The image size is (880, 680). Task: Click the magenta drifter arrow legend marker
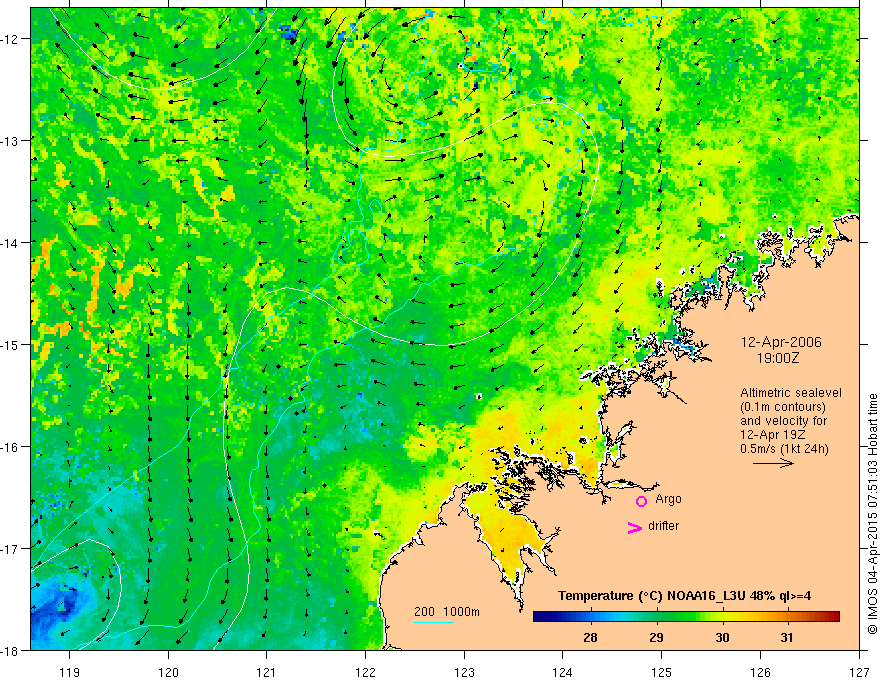click(x=634, y=527)
